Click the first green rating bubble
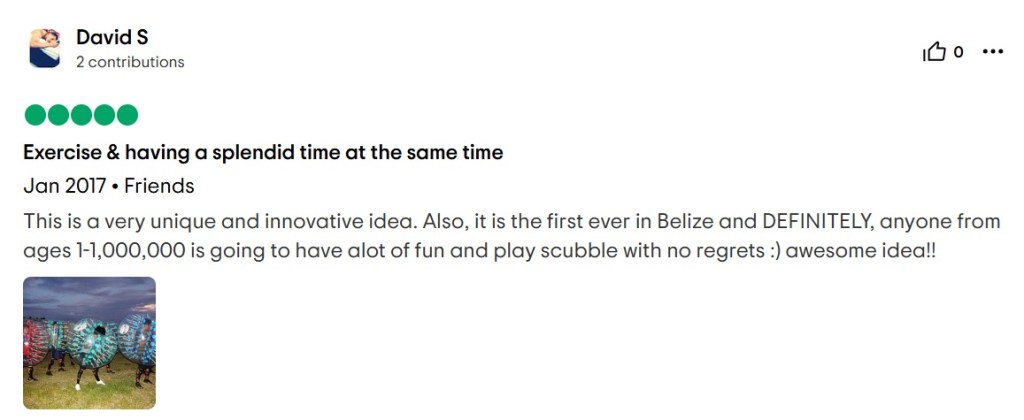1024x420 pixels. (x=35, y=115)
